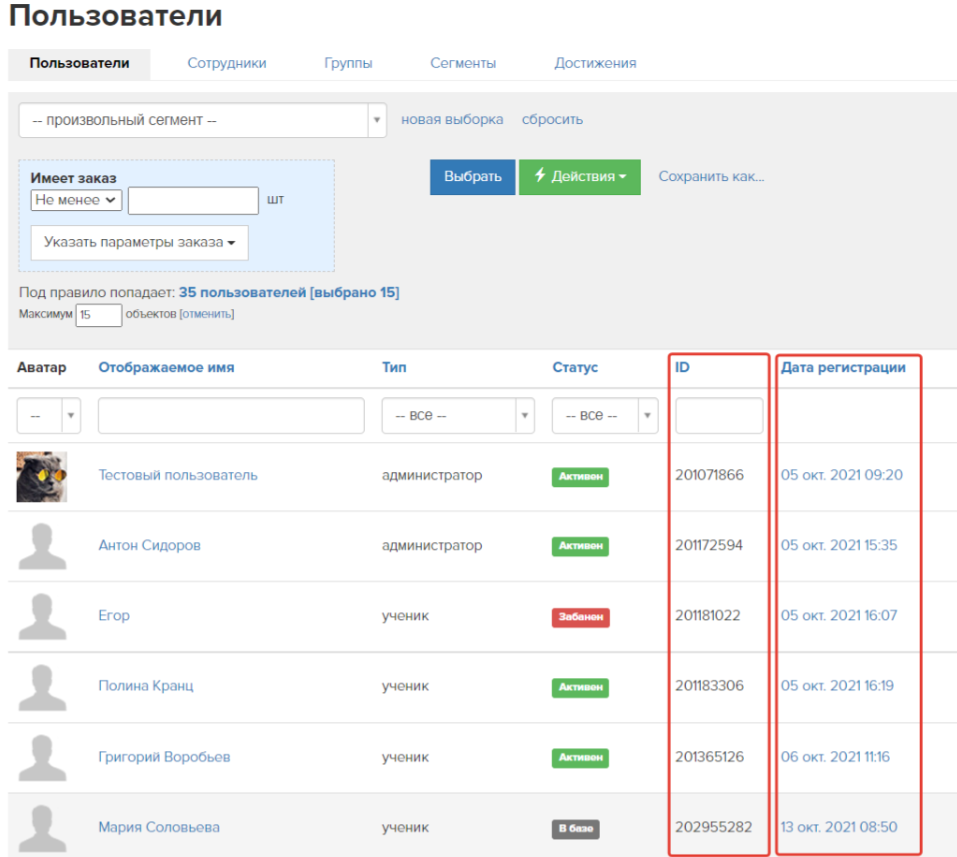Click the Сохранить как... link
The height and width of the screenshot is (857, 957).
pyautogui.click(x=711, y=176)
